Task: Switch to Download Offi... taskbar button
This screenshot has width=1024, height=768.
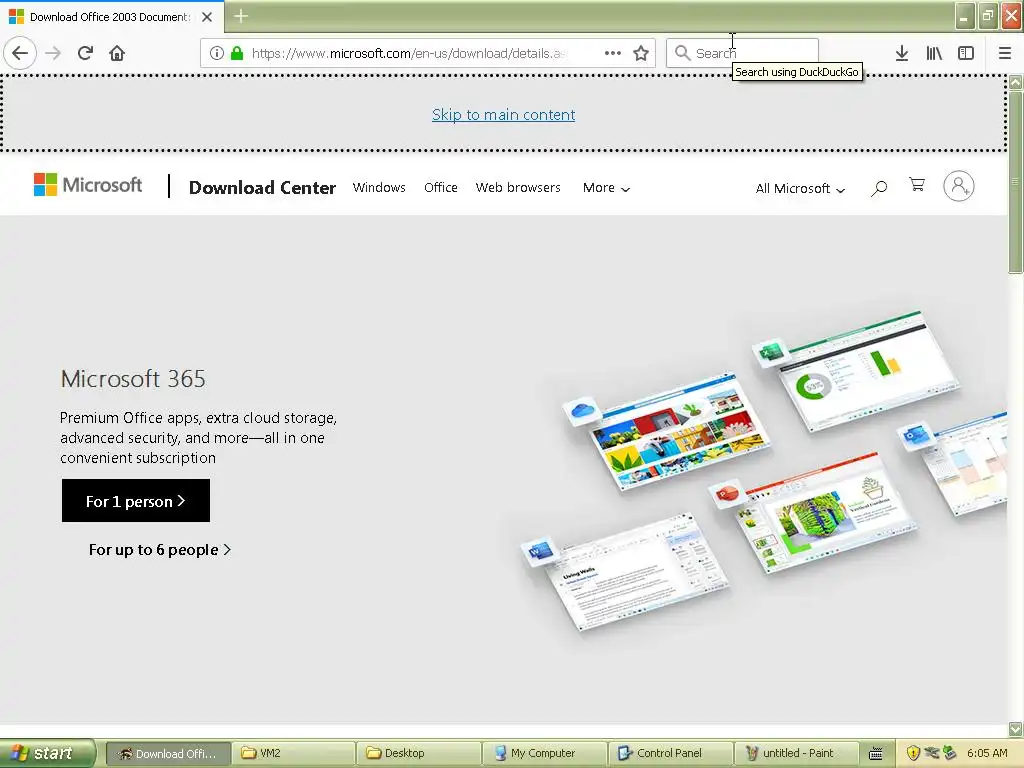Action: pos(168,754)
